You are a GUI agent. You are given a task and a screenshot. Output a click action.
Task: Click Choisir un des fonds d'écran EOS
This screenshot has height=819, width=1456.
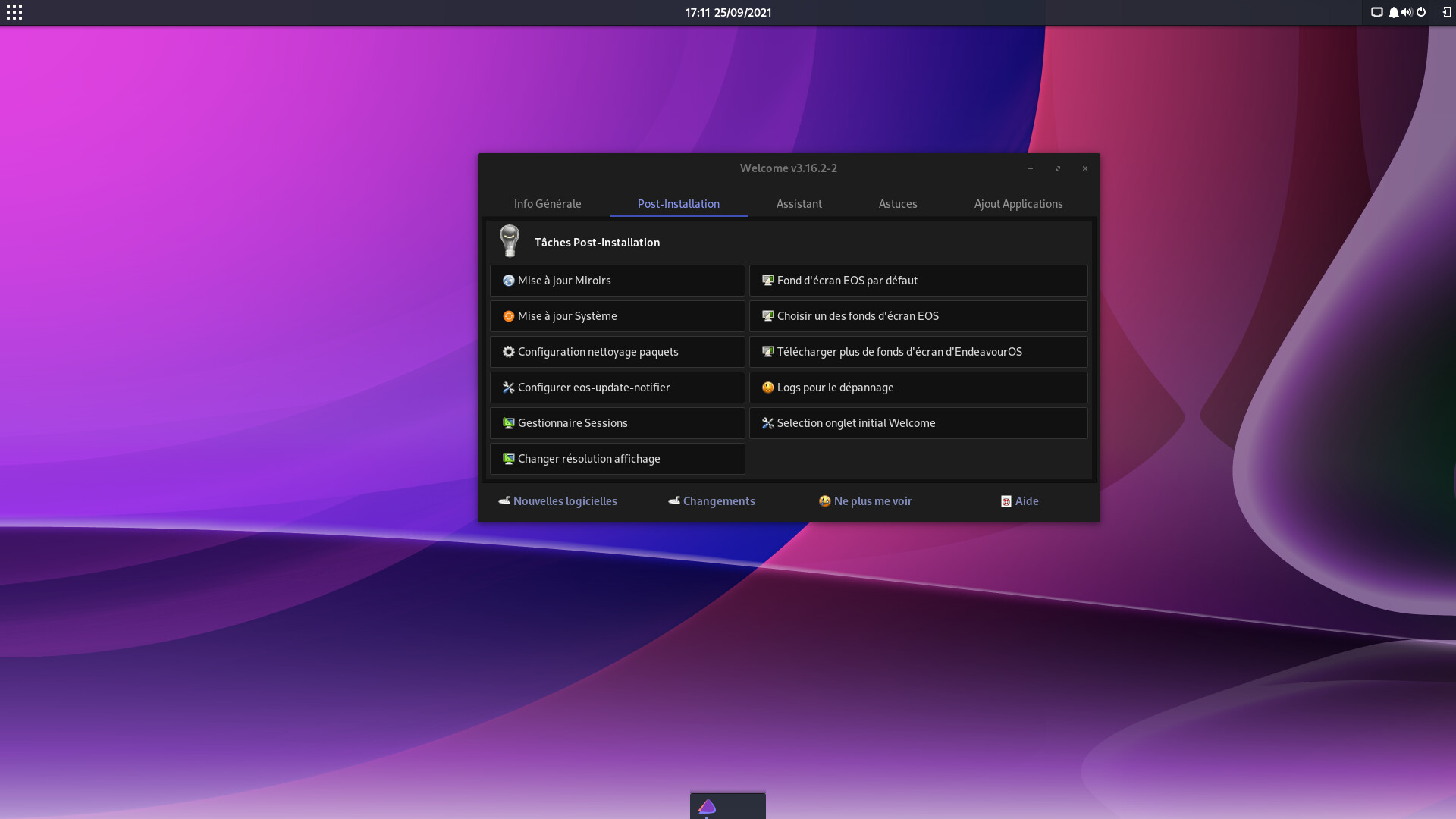click(x=918, y=316)
